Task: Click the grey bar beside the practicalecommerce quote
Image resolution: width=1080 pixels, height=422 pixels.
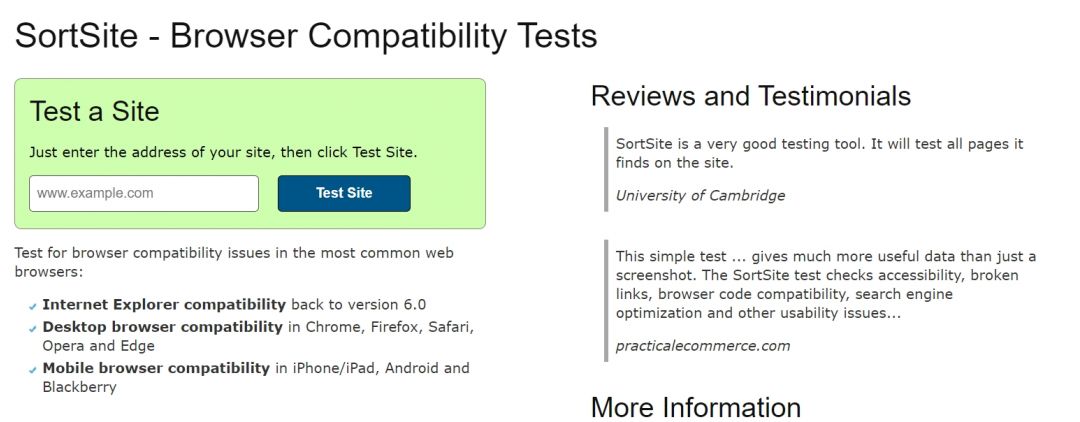Action: [x=606, y=300]
